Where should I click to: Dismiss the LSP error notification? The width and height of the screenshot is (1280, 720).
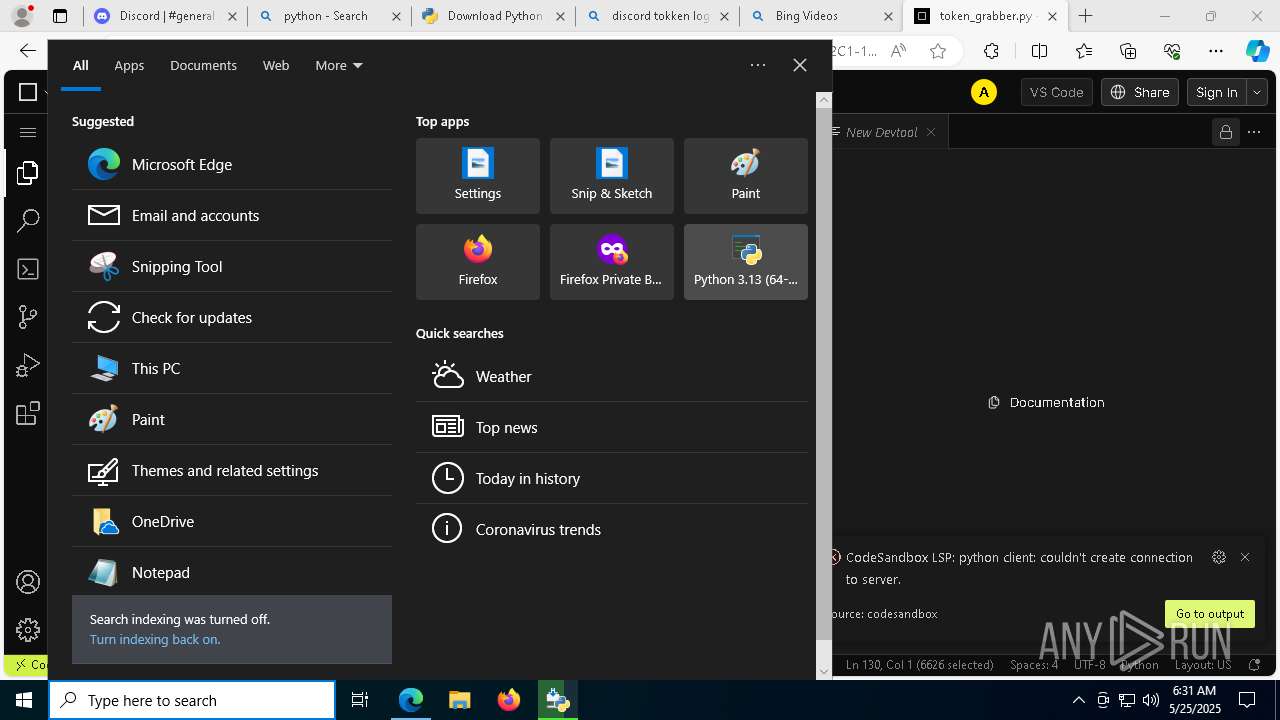coord(1245,557)
